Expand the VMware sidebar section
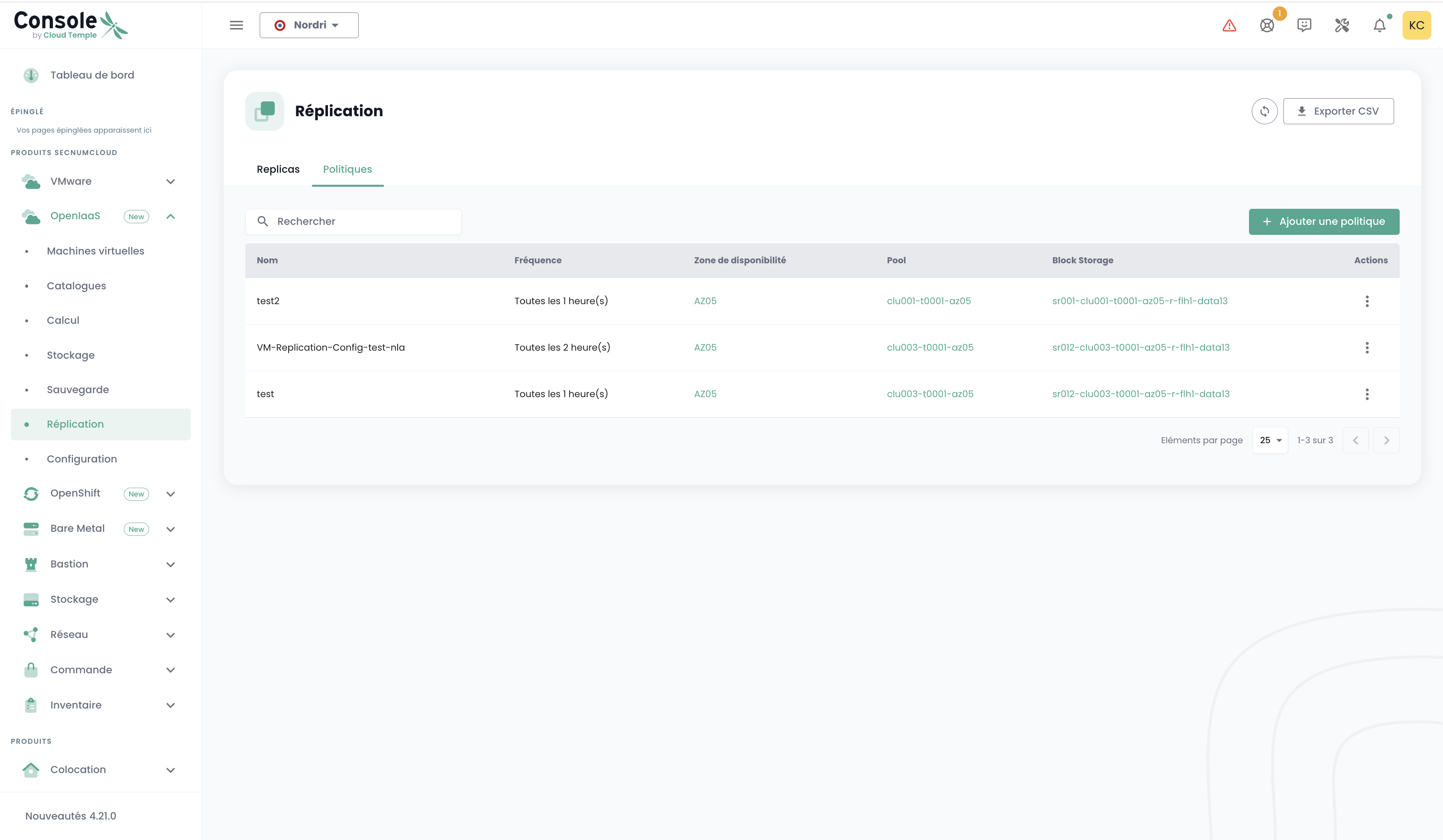 tap(170, 182)
